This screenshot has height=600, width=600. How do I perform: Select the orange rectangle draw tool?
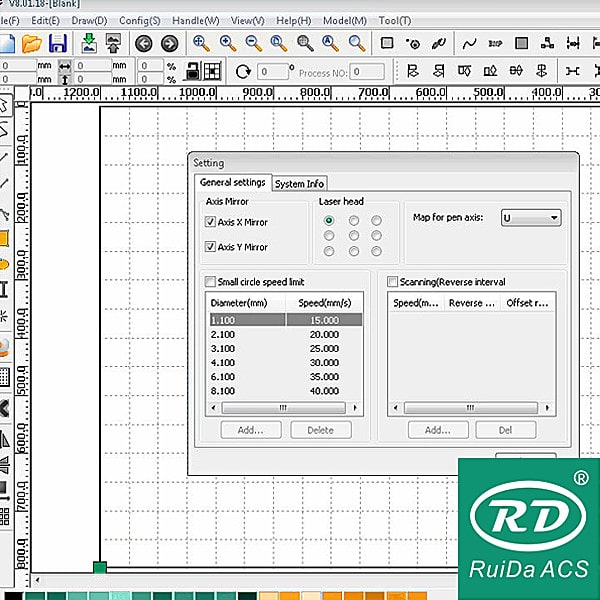coord(4,239)
